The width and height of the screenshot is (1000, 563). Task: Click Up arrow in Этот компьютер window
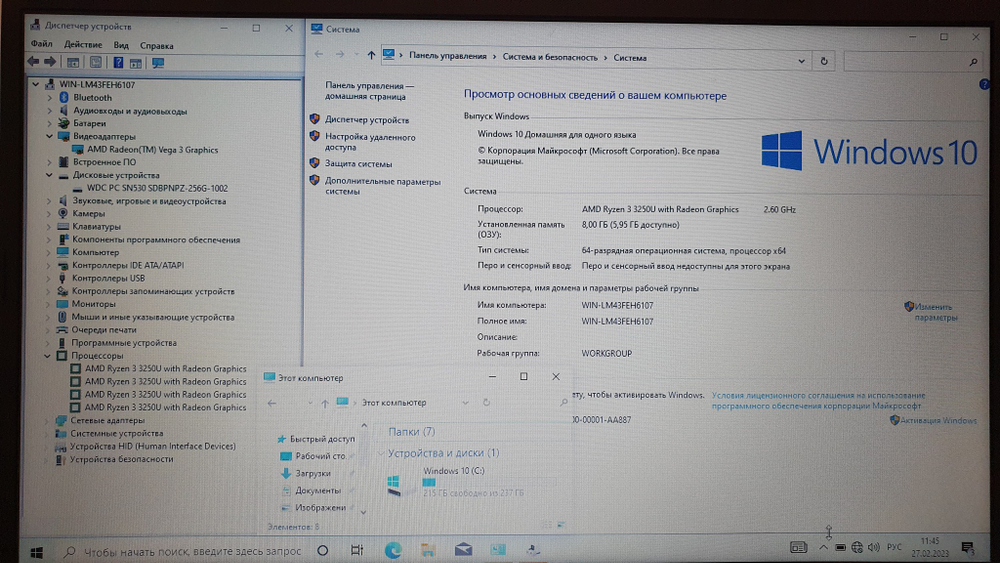[x=325, y=403]
